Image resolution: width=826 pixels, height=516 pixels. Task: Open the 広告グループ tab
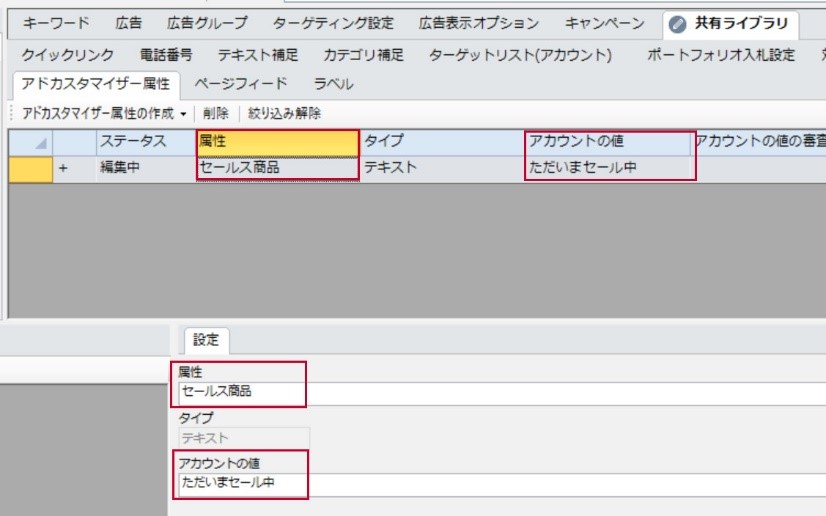(x=207, y=24)
